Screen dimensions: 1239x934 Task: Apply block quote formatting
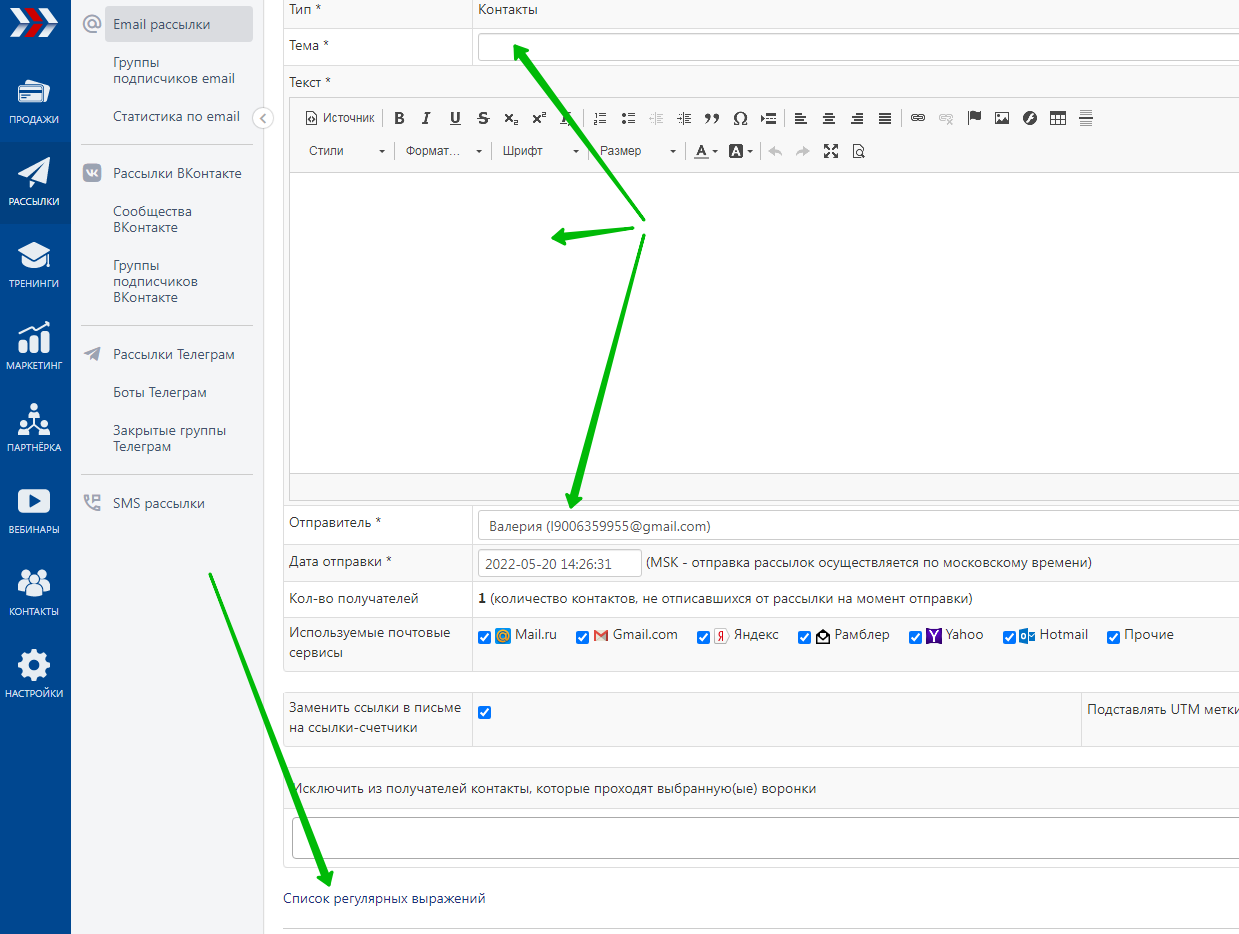point(712,118)
